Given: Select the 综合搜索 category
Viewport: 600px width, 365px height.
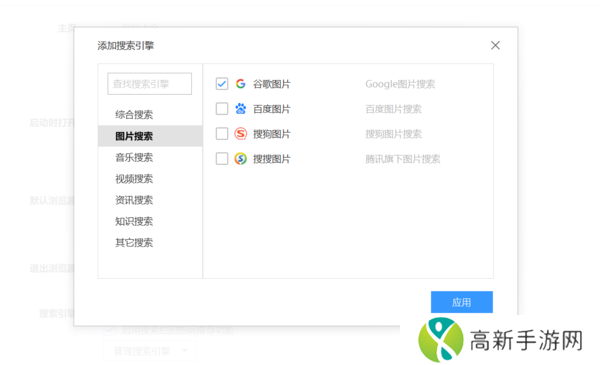Looking at the screenshot, I should coord(150,114).
